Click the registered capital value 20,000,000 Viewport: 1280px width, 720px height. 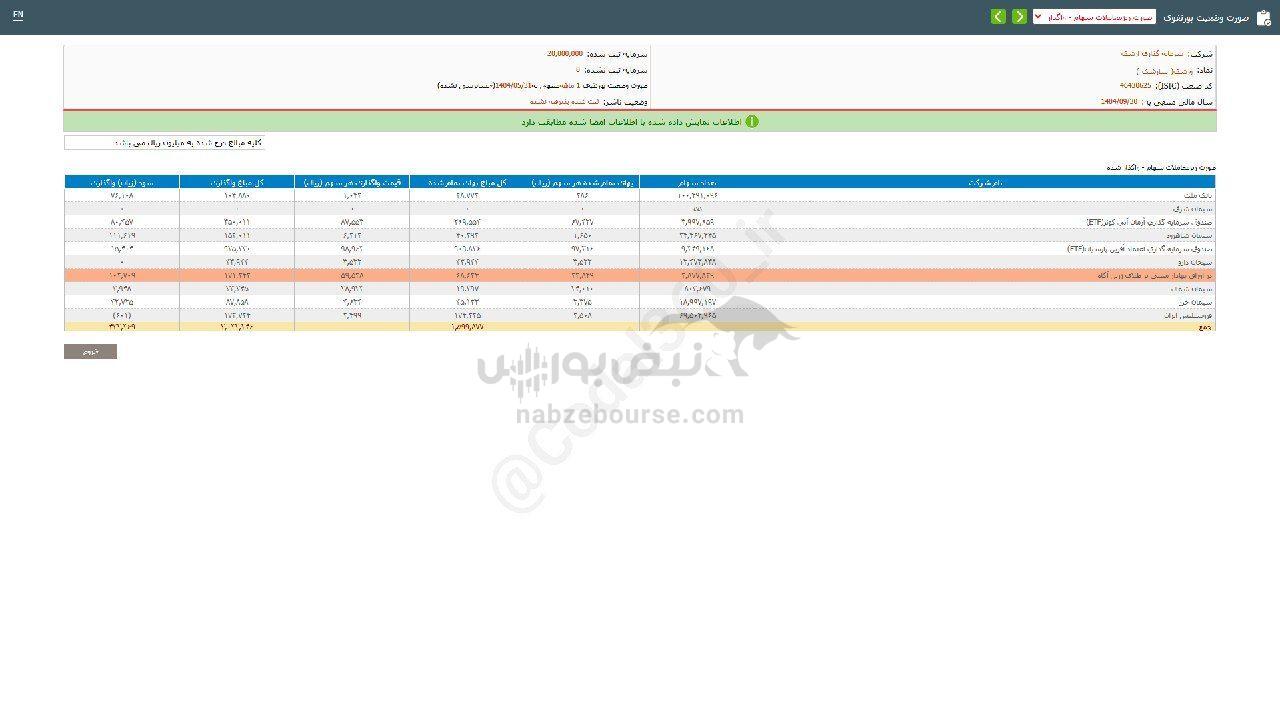click(565, 54)
